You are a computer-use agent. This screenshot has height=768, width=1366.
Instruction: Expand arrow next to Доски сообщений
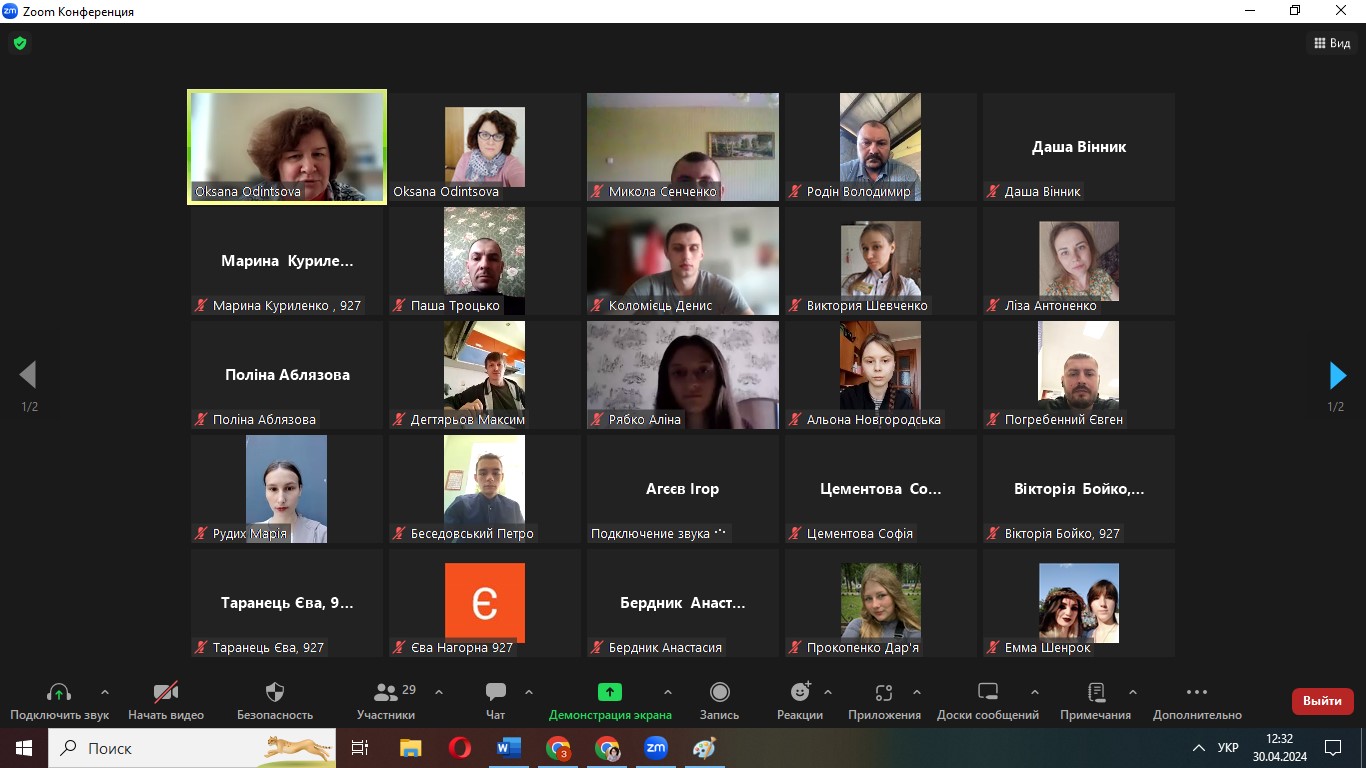click(x=1035, y=692)
